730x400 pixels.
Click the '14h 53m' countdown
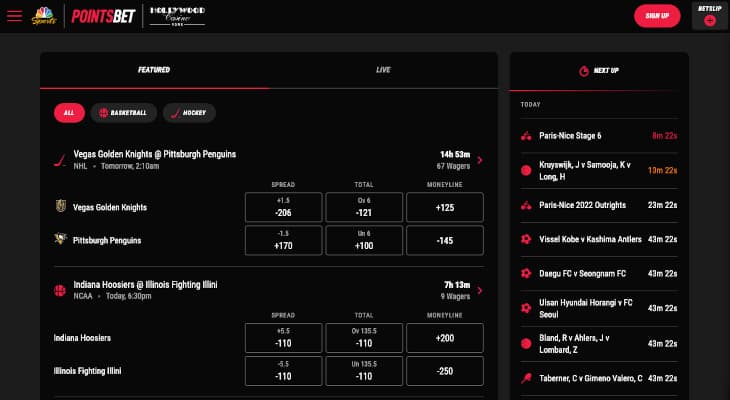coord(455,154)
